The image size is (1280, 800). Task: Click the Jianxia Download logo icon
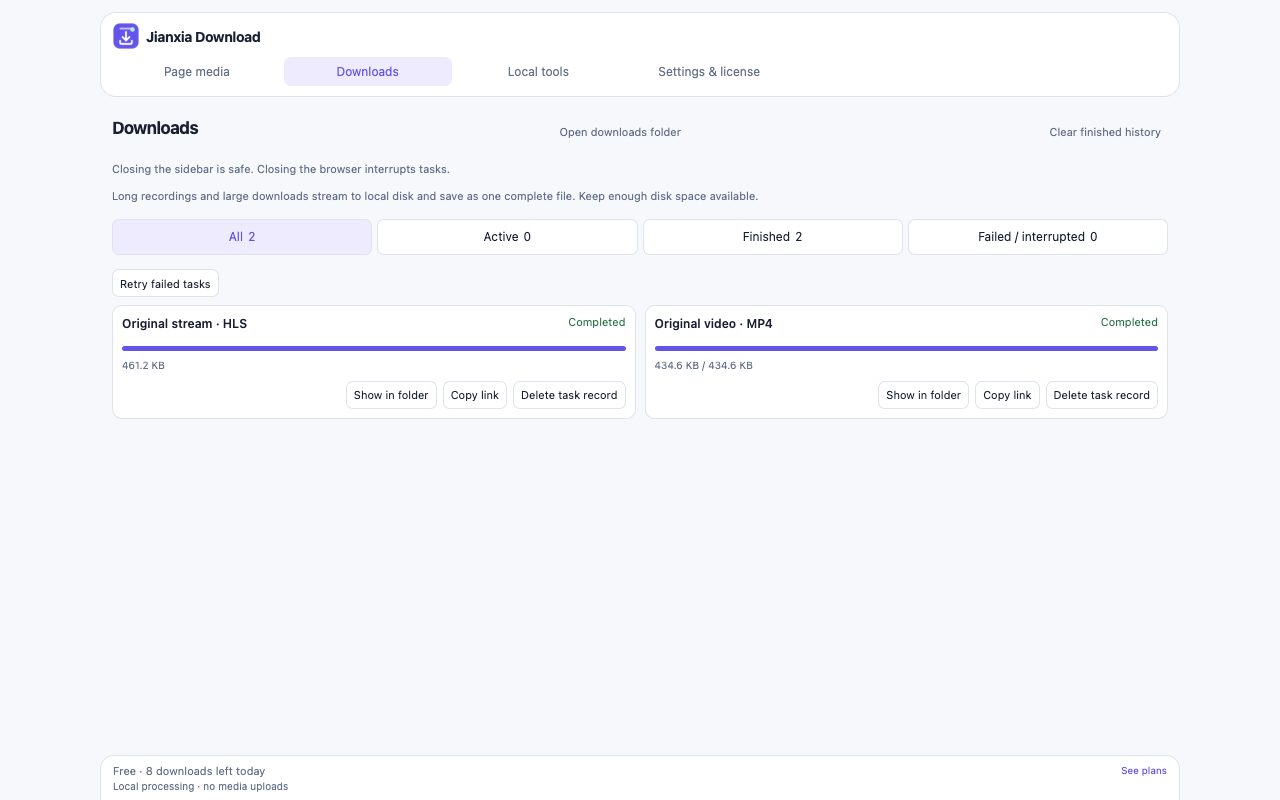click(x=126, y=37)
